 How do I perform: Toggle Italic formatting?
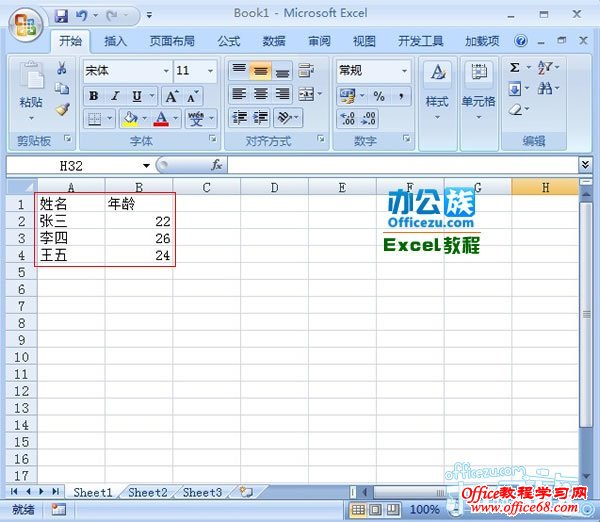tap(115, 96)
